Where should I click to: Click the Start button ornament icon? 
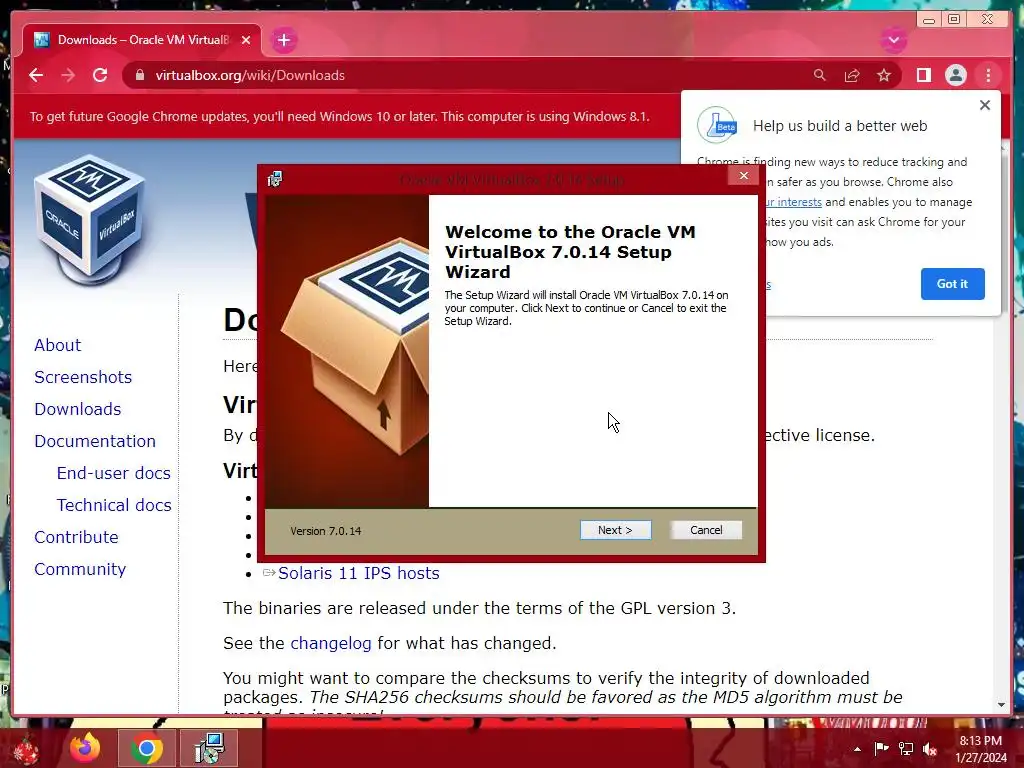26,750
